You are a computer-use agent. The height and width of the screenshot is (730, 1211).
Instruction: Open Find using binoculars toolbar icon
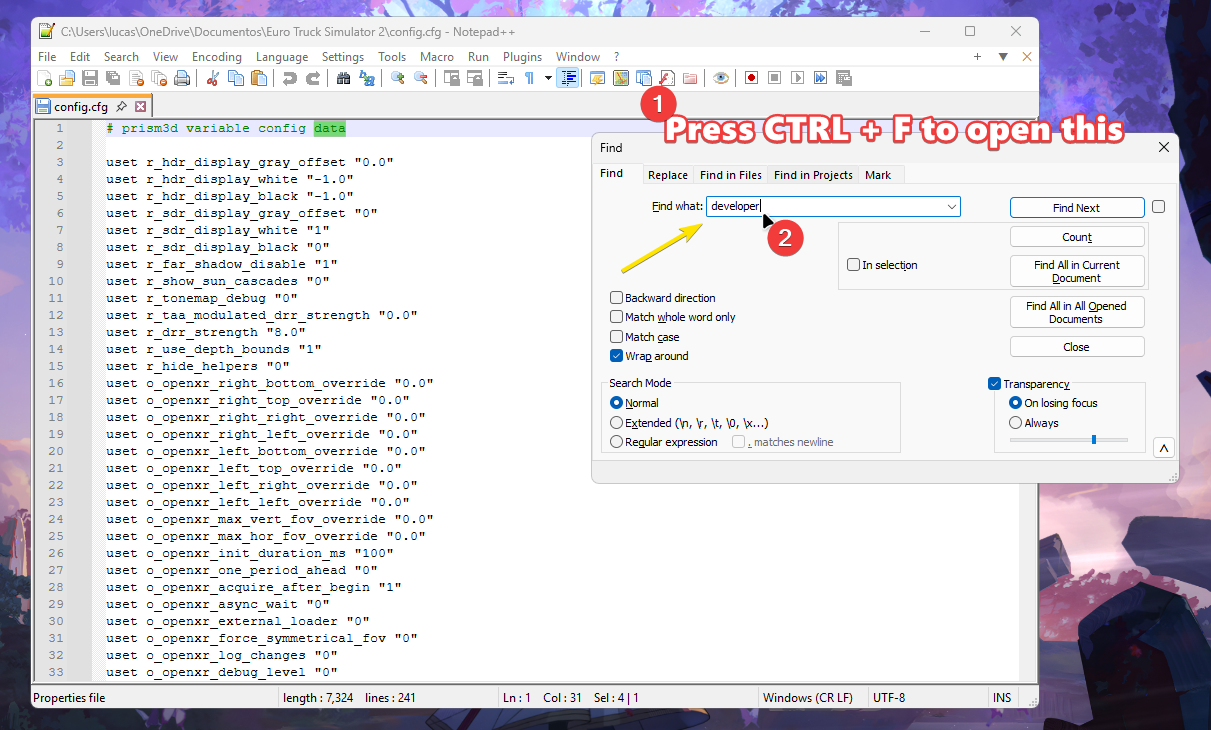[344, 78]
